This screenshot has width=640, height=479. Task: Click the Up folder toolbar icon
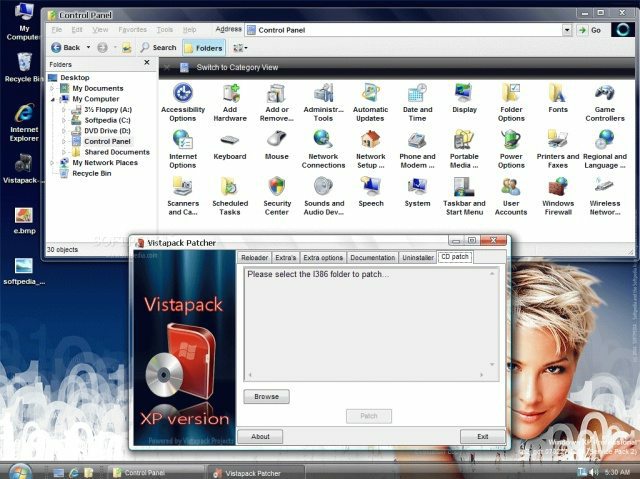click(x=127, y=48)
